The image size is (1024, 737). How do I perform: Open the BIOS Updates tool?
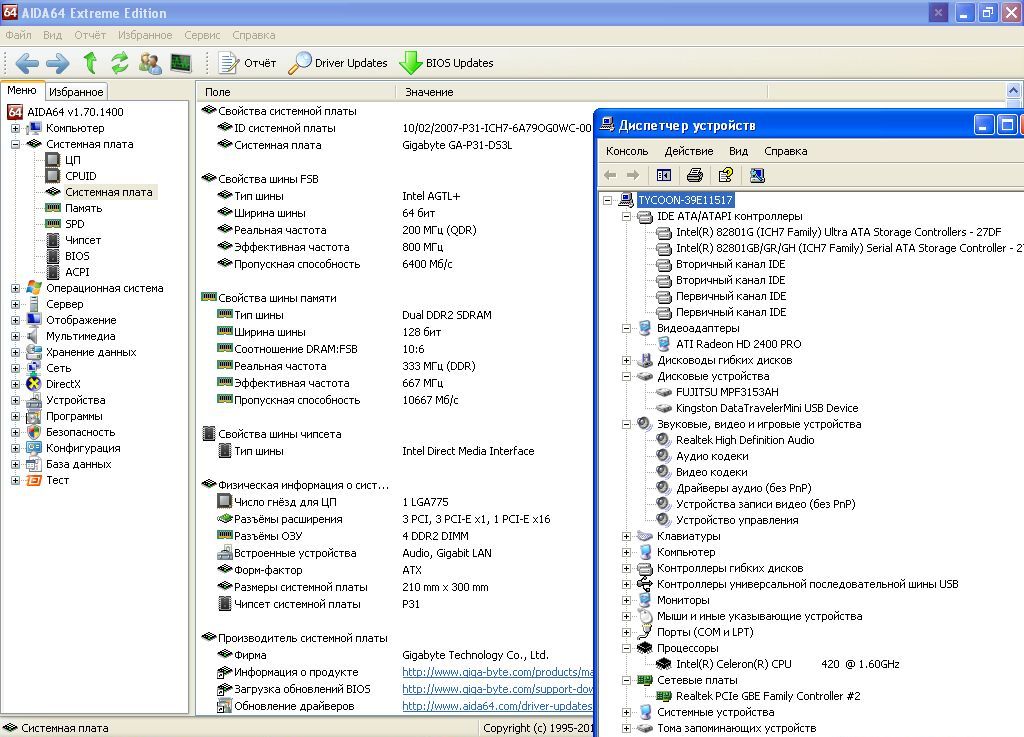tap(446, 63)
